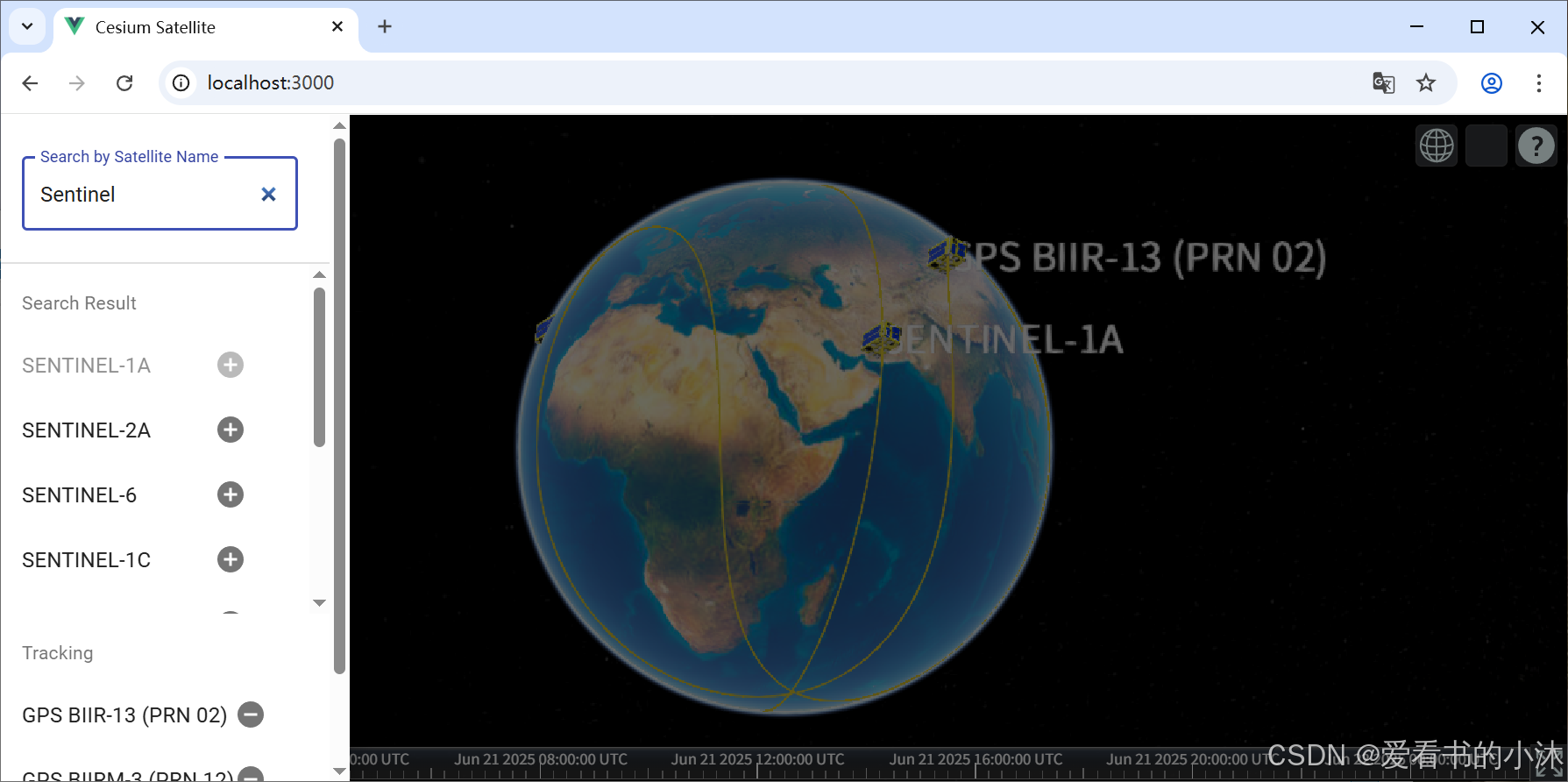Add SENTINEL-1C to tracked satellites
The width and height of the screenshot is (1568, 782).
click(231, 559)
